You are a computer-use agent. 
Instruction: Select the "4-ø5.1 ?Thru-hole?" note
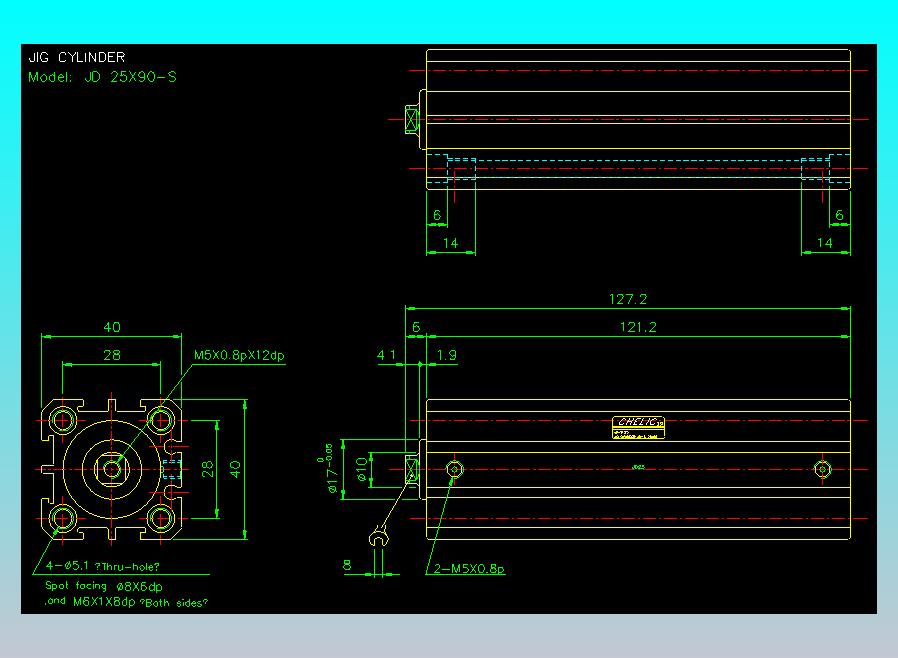click(x=103, y=566)
